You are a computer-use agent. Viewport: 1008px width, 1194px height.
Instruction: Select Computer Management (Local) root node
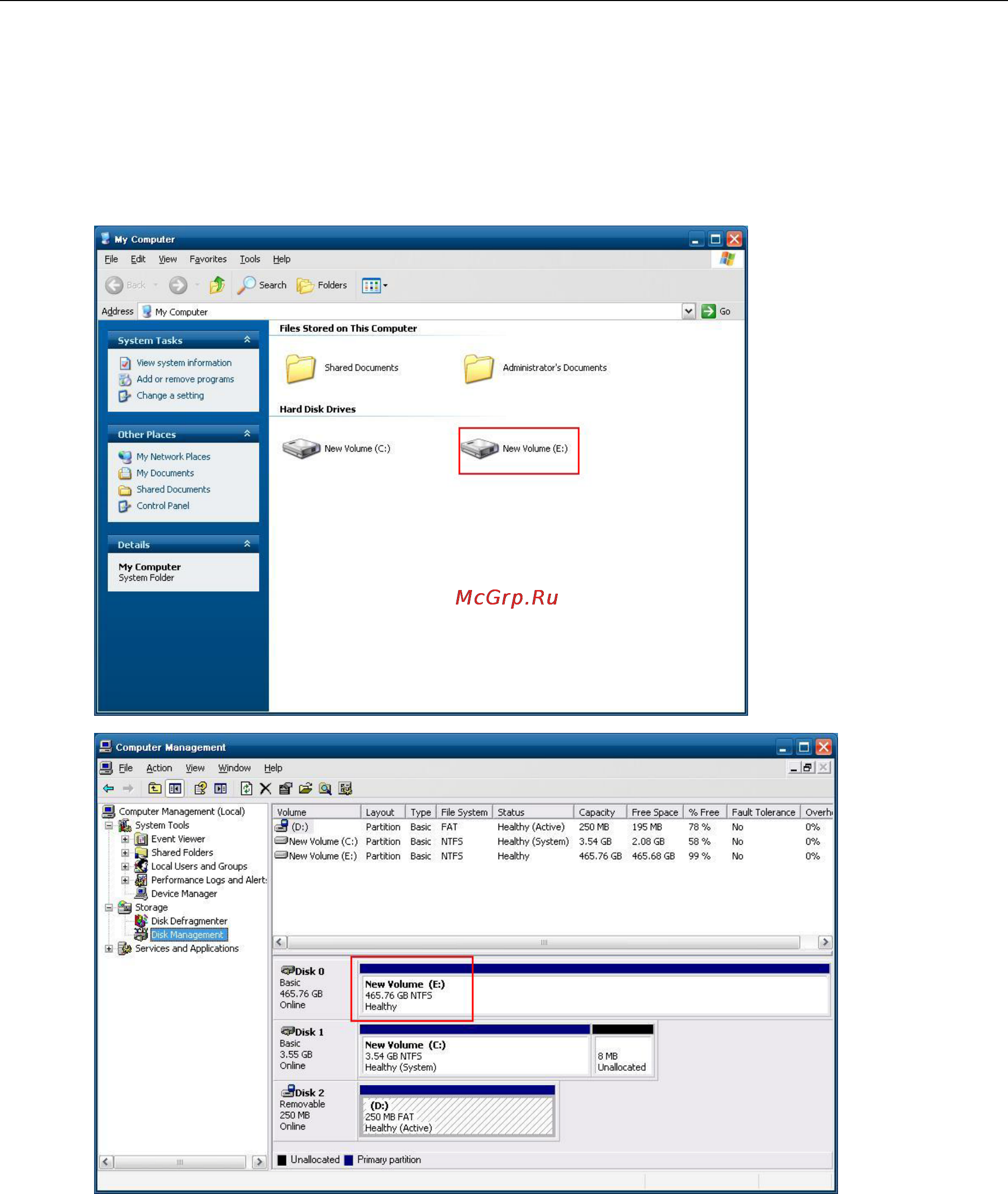coord(182,811)
